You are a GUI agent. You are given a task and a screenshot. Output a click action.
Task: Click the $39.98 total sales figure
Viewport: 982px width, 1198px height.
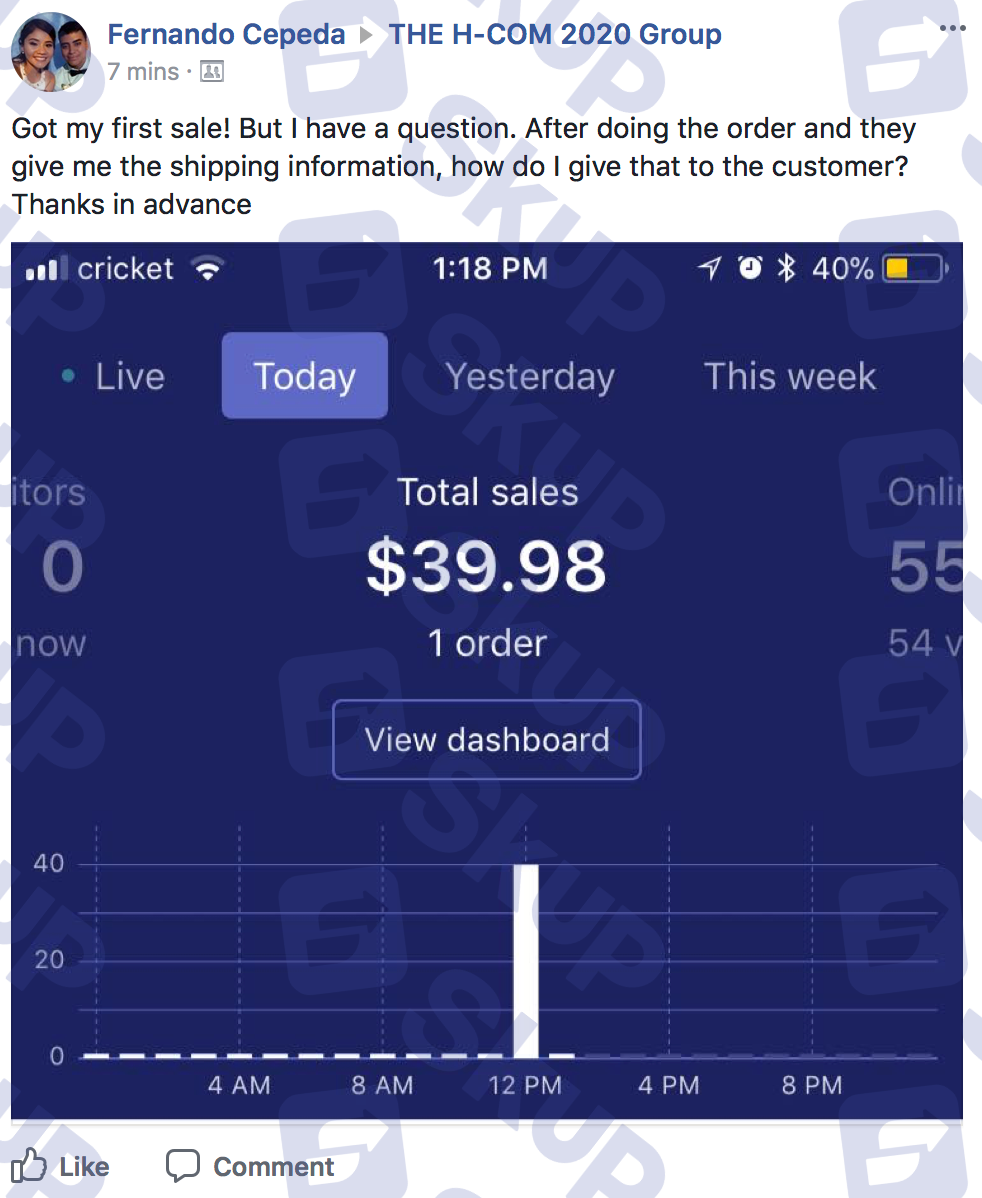coord(486,567)
